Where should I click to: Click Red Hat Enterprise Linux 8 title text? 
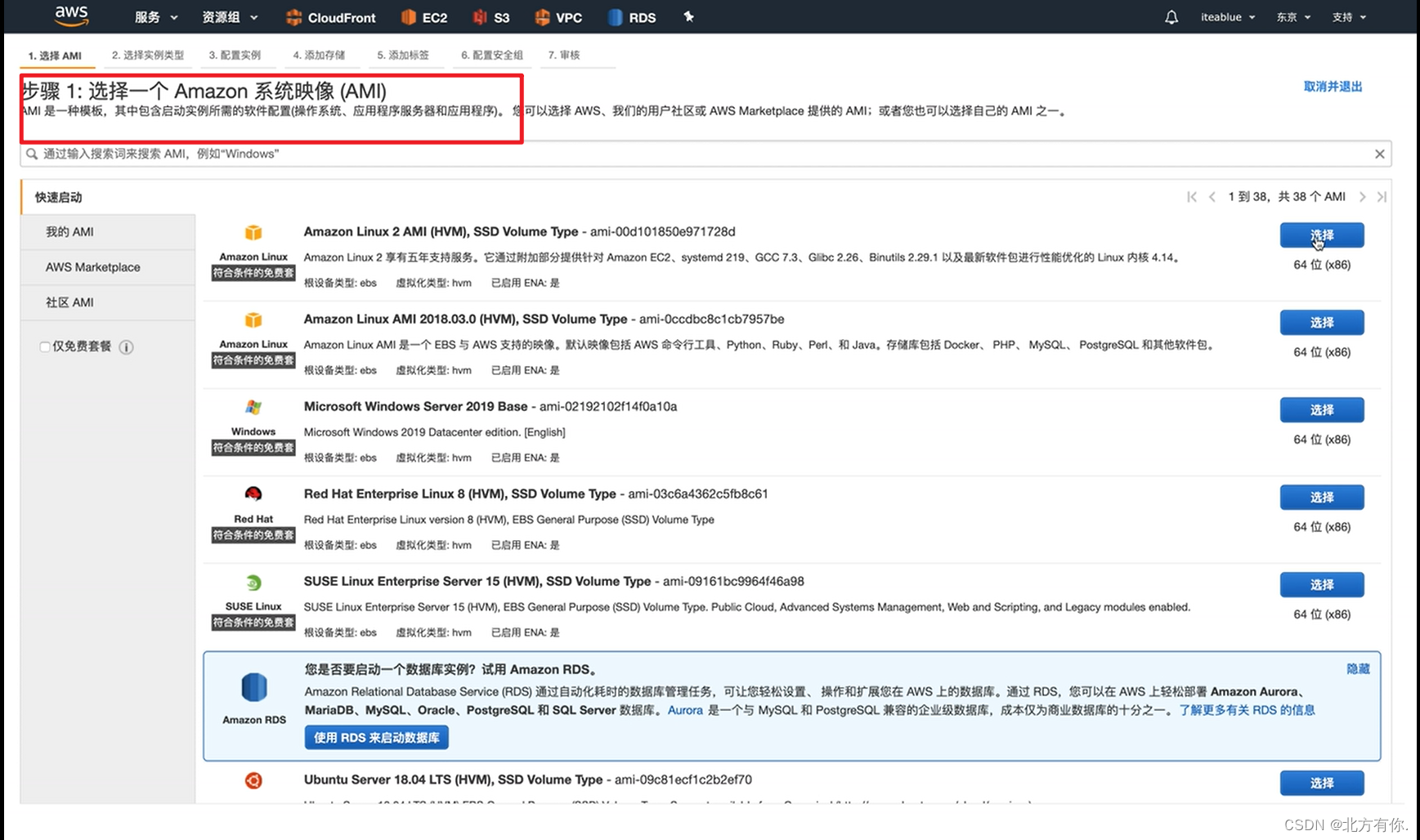point(459,494)
